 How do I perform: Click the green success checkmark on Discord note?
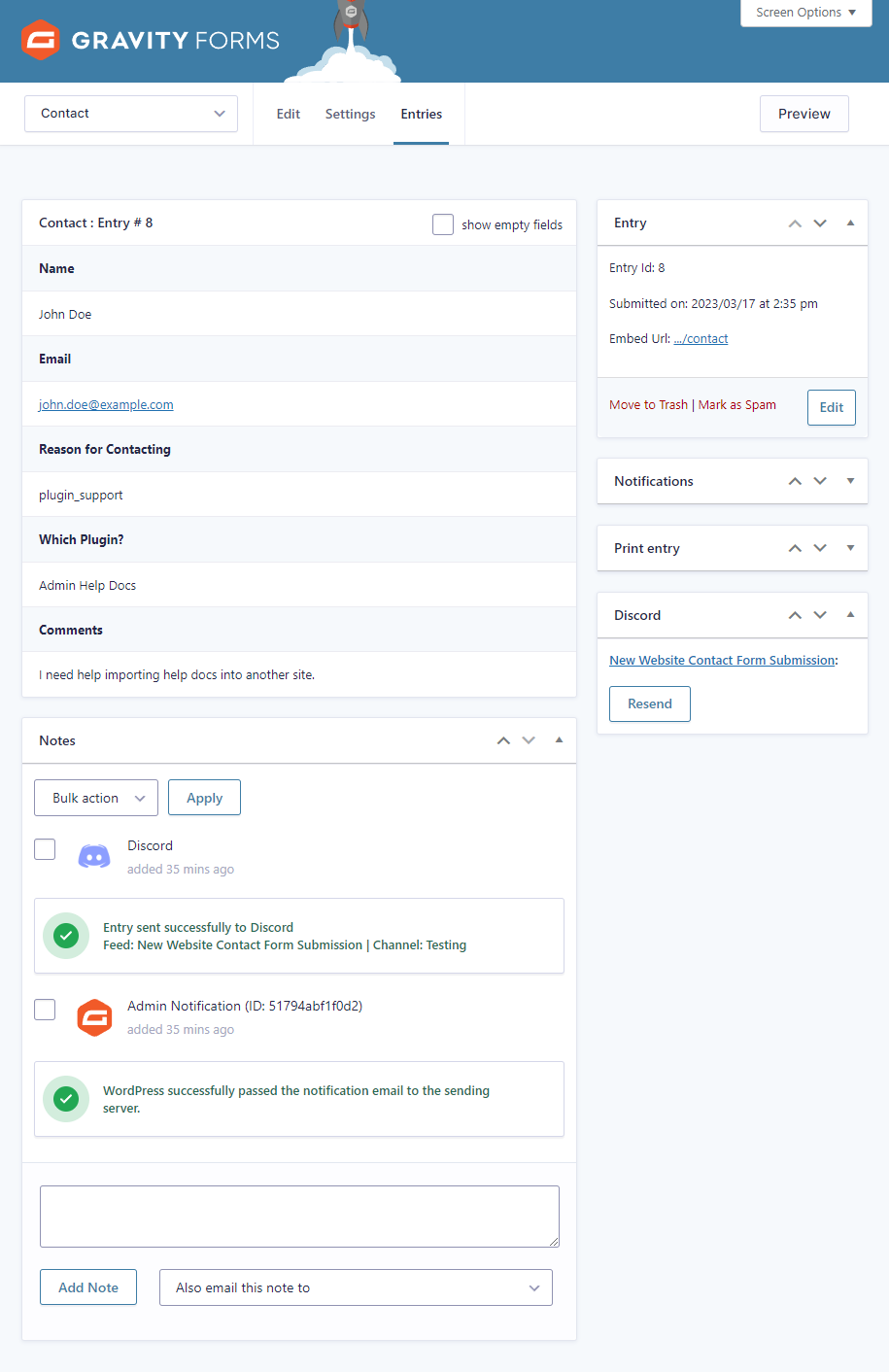pos(65,935)
